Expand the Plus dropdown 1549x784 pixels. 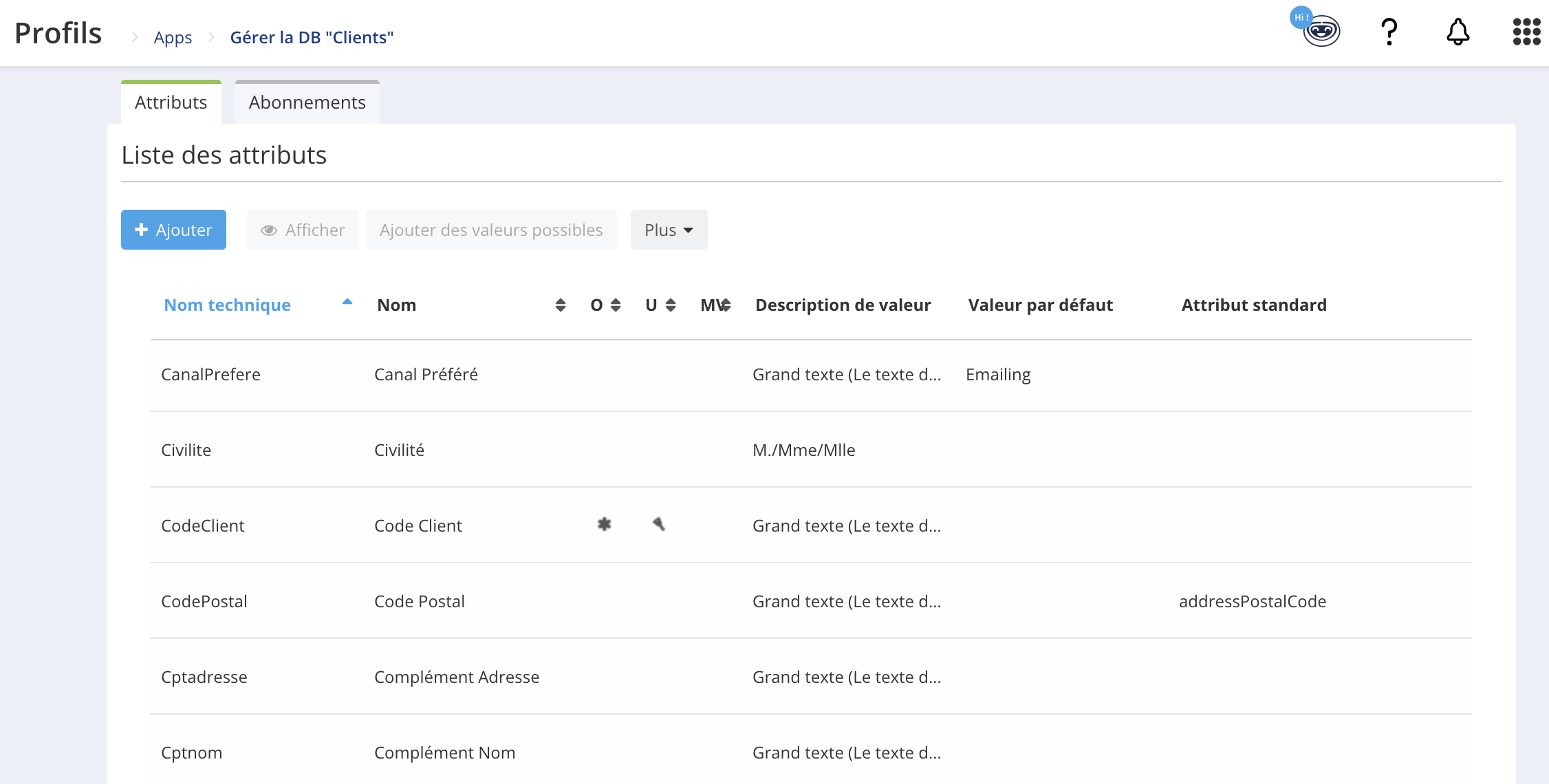[669, 230]
